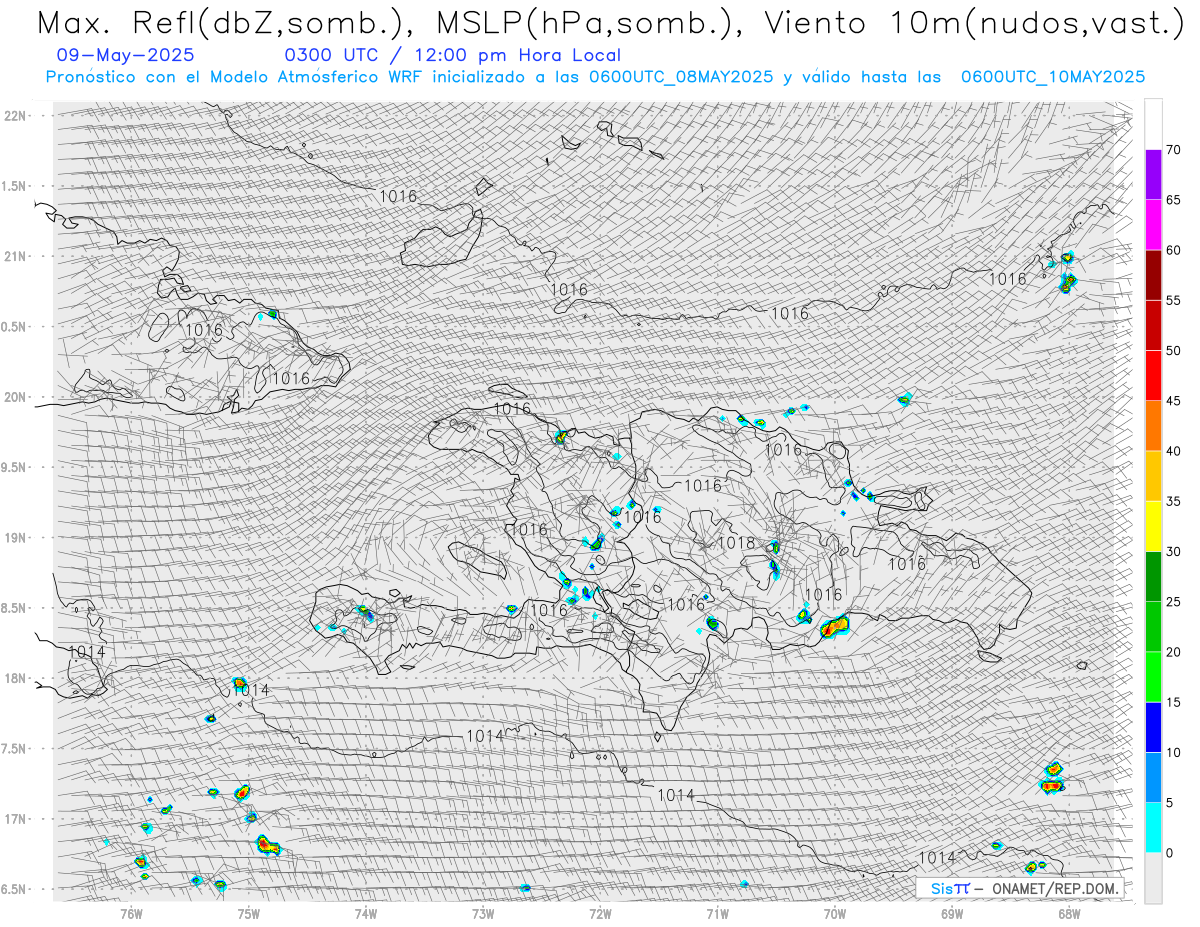Image resolution: width=1200 pixels, height=927 pixels.
Task: Select the cyan 0–5 dBZ legend swatch
Action: (1153, 828)
